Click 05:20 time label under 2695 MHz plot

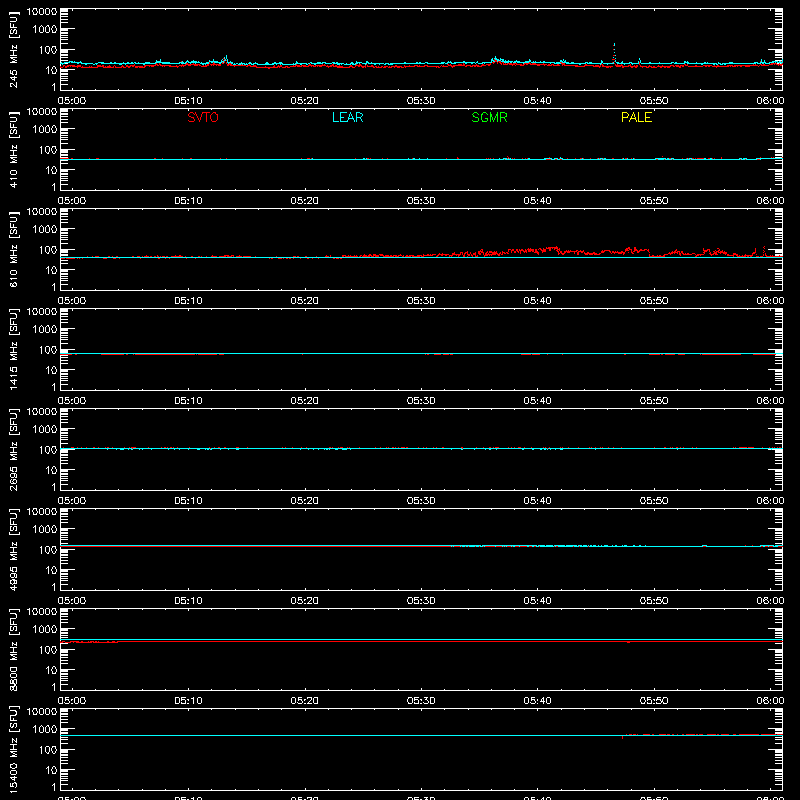pos(305,501)
